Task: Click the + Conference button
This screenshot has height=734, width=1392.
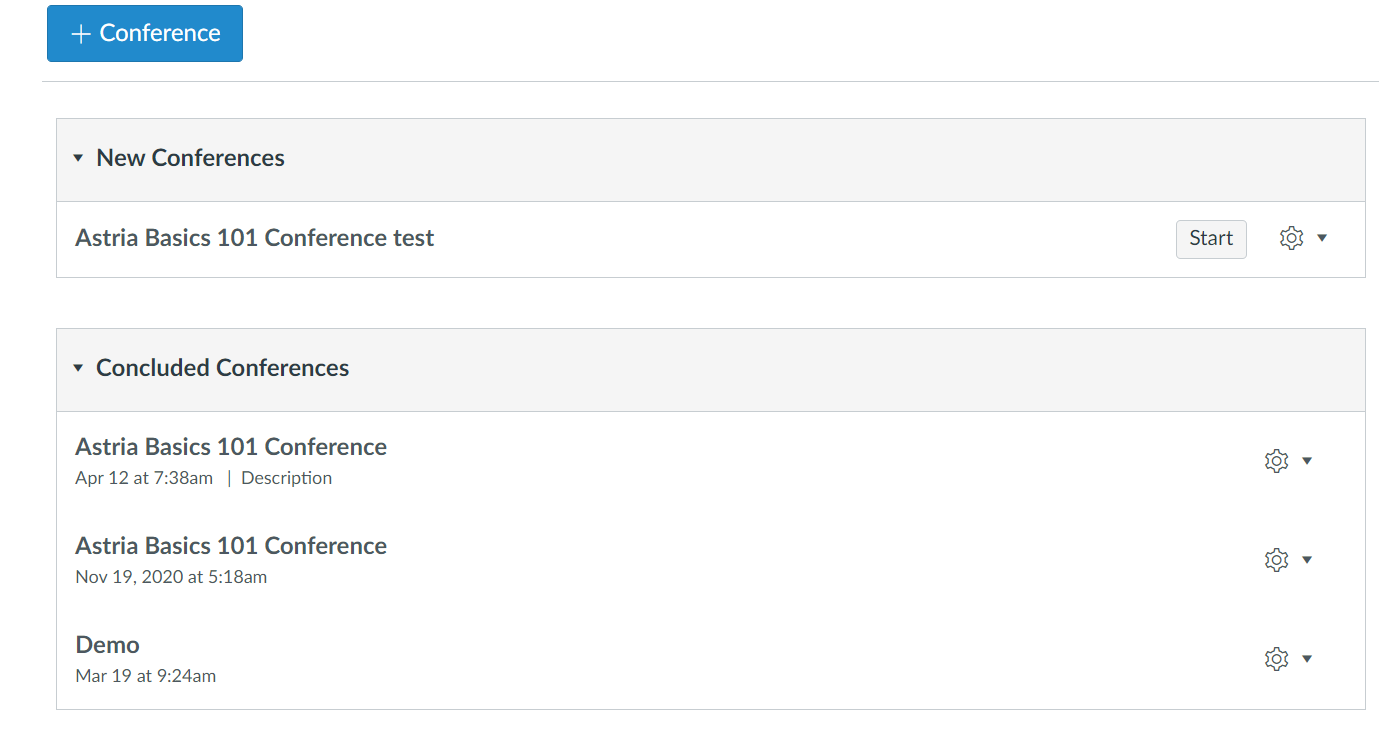Action: coord(145,33)
